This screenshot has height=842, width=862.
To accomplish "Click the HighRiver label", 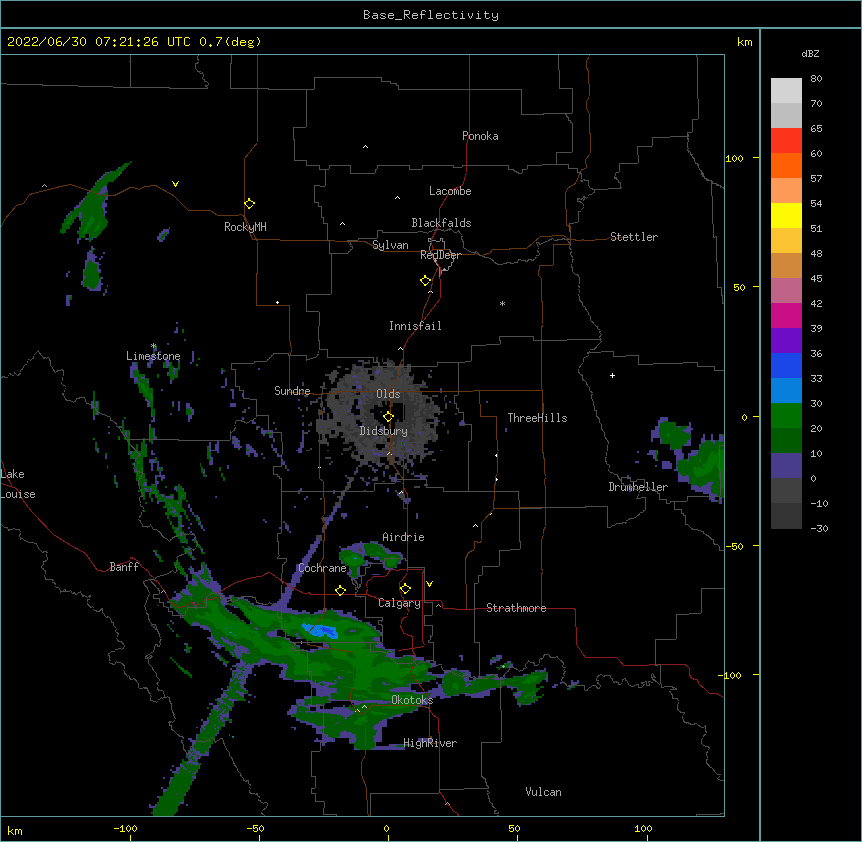I will coord(430,743).
